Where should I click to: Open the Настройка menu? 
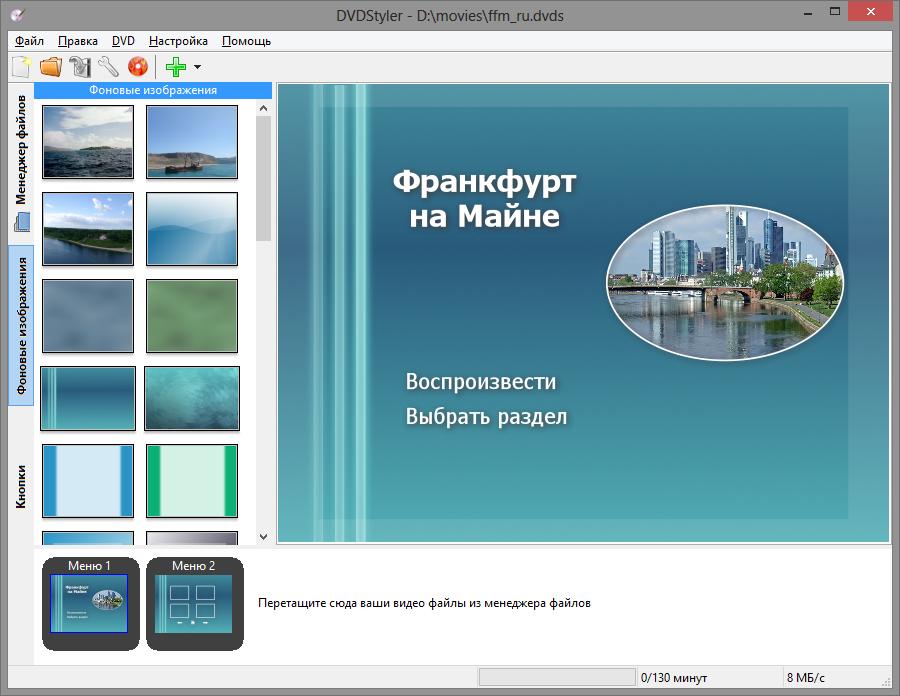[178, 41]
